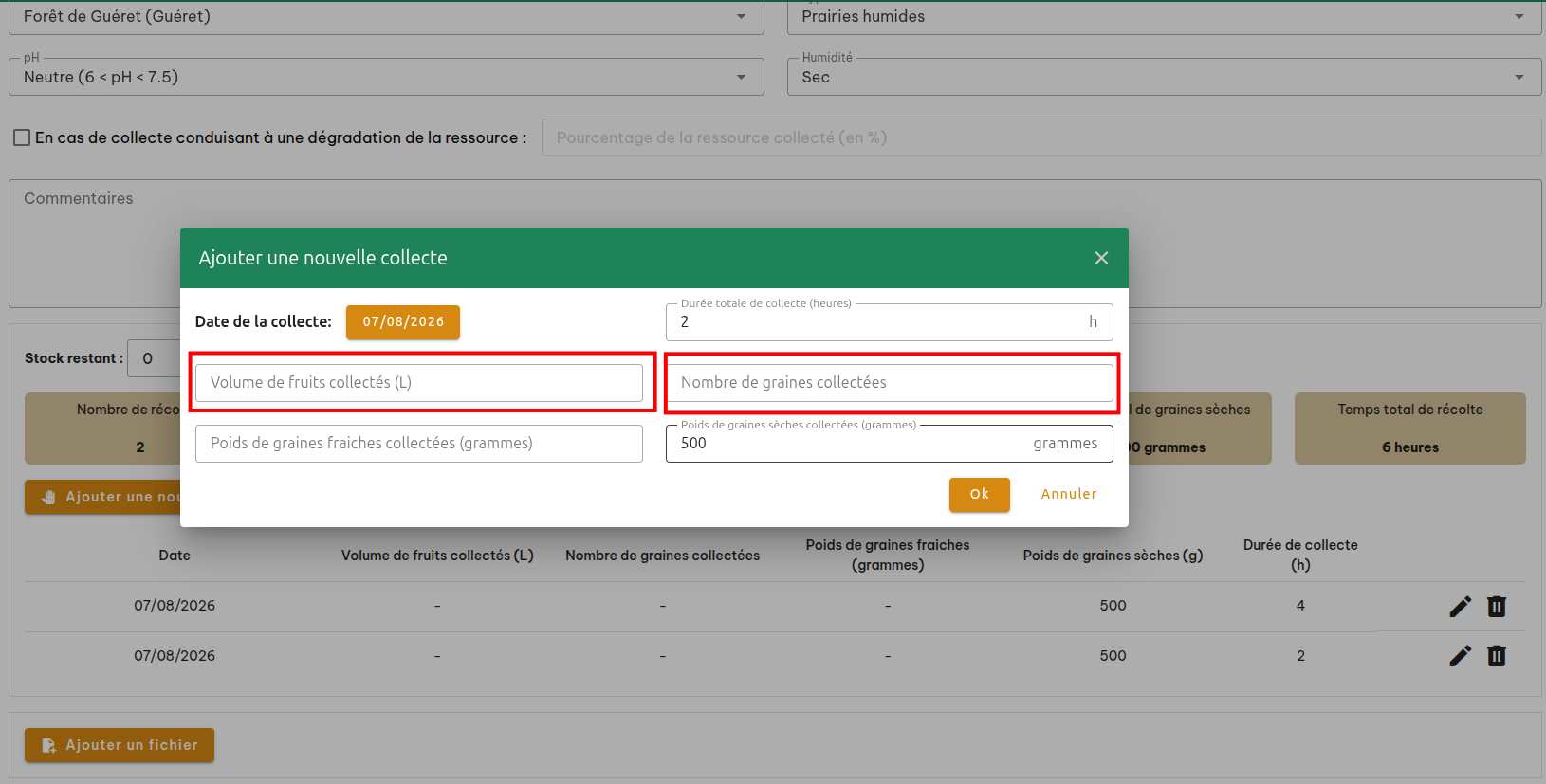Edit the Durée totale de collecte field

[x=890, y=321]
